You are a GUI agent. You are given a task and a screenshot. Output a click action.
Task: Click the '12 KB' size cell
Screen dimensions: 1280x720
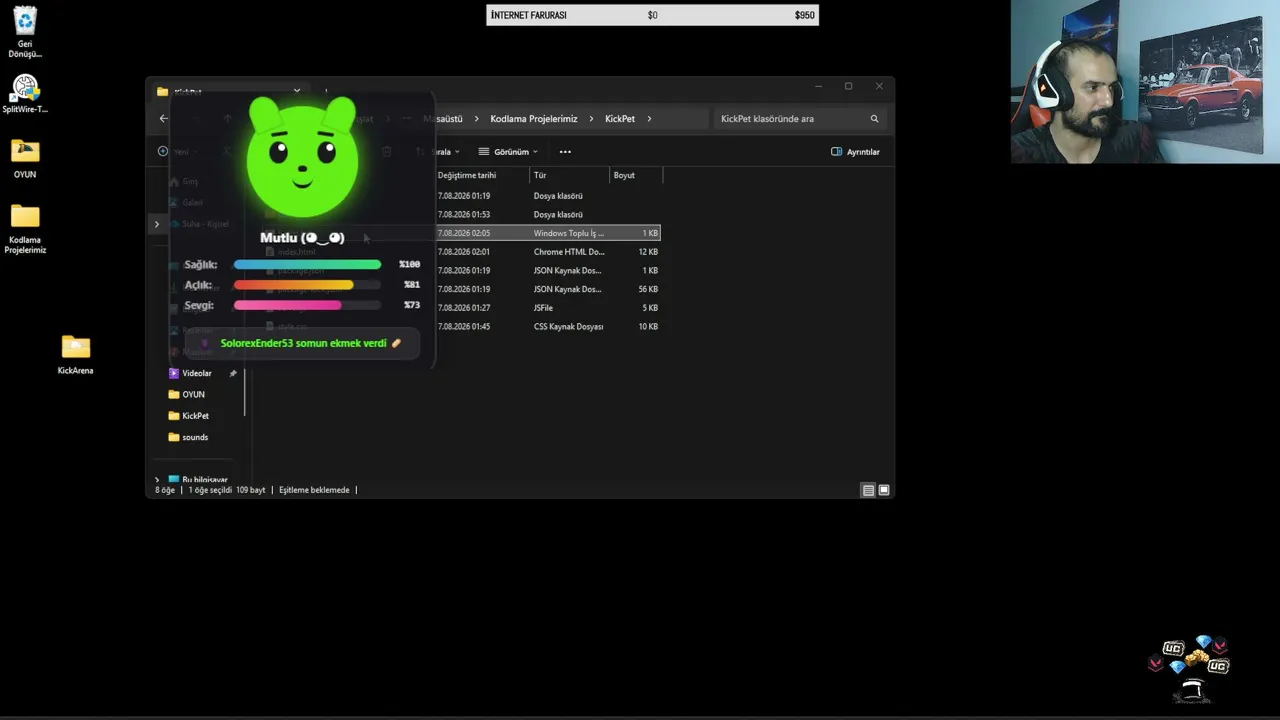coord(648,252)
